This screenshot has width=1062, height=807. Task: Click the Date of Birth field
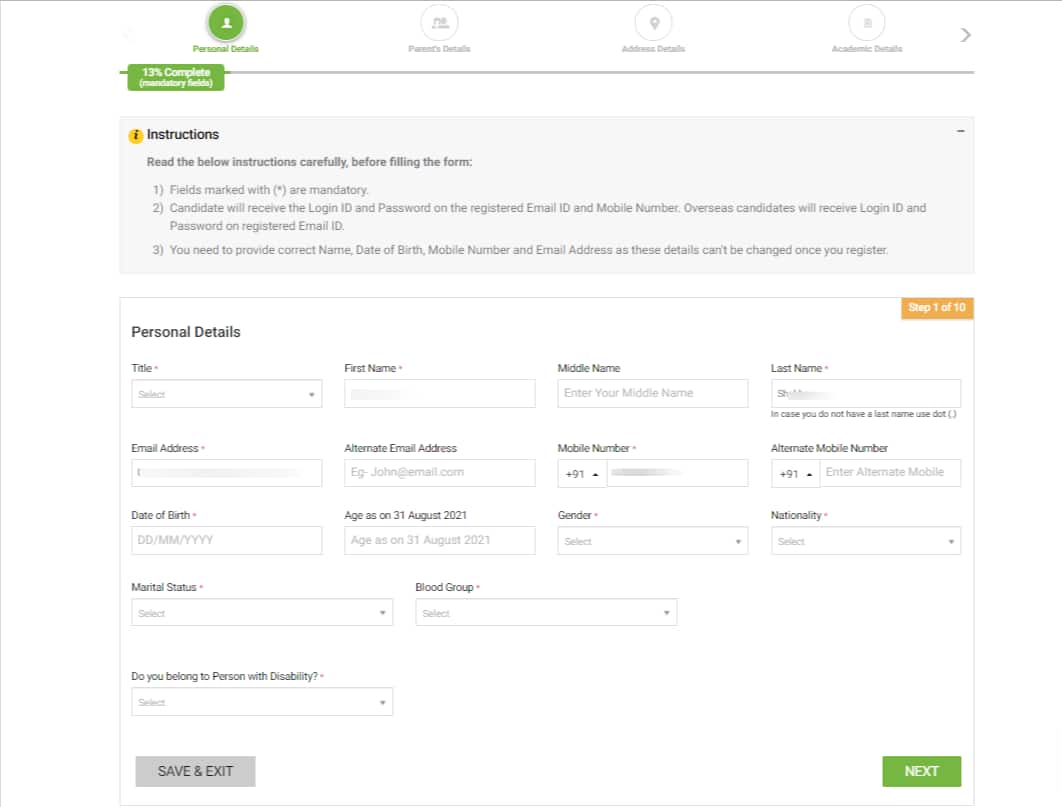pyautogui.click(x=226, y=540)
